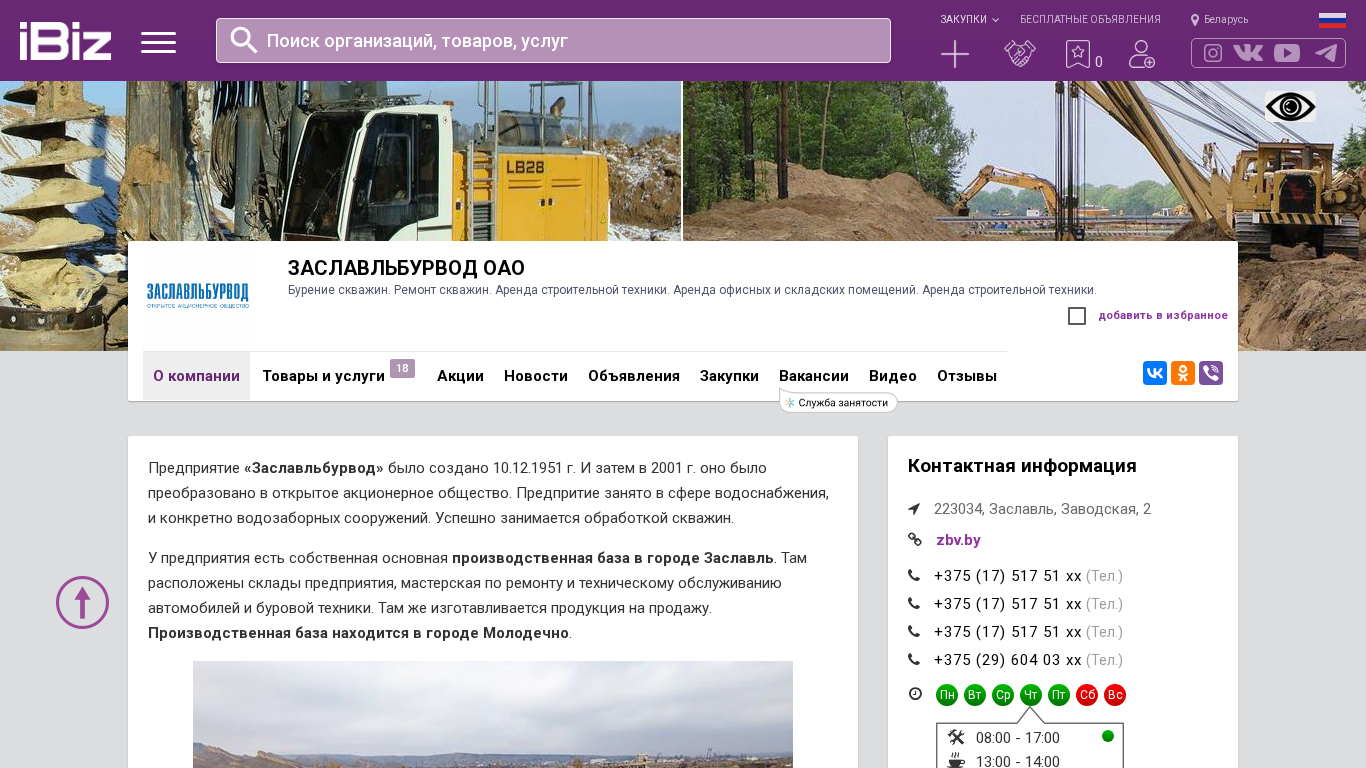
Task: Click the plus add icon
Action: [955, 54]
